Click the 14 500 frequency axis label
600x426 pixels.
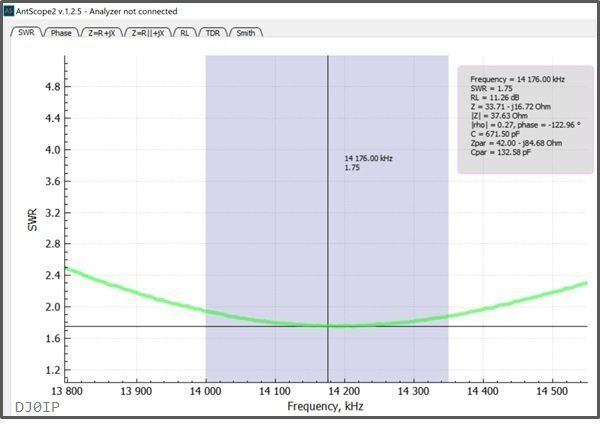coord(552,391)
